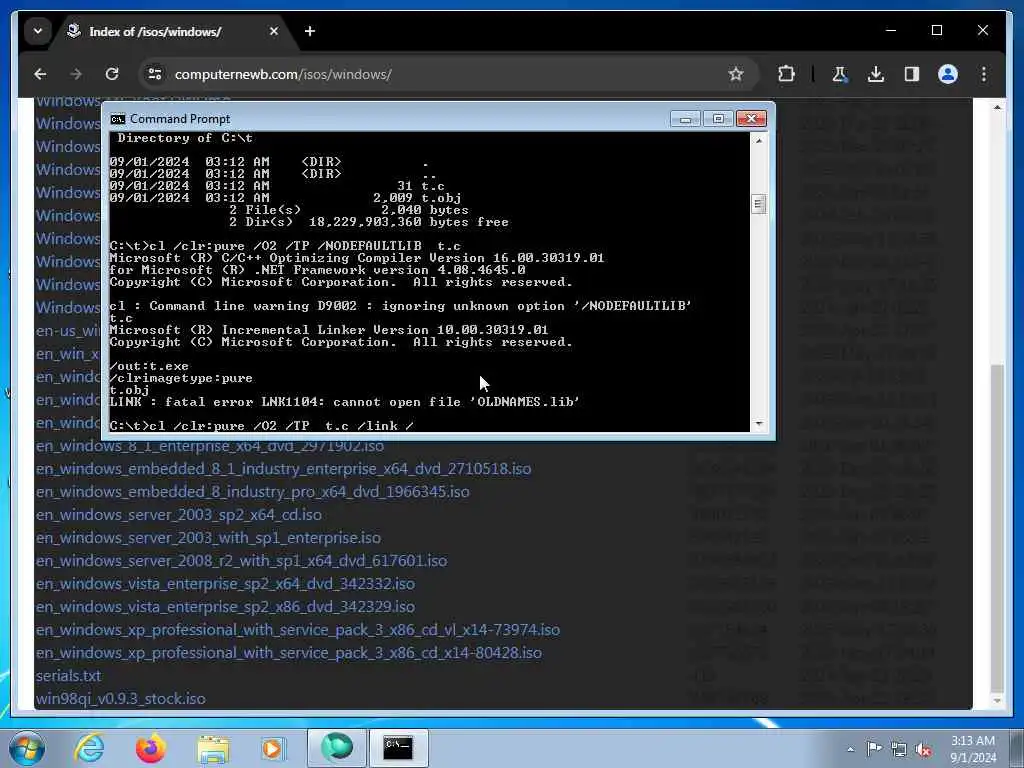This screenshot has height=768, width=1024.
Task: Open the Windows Start menu orb
Action: point(26,748)
